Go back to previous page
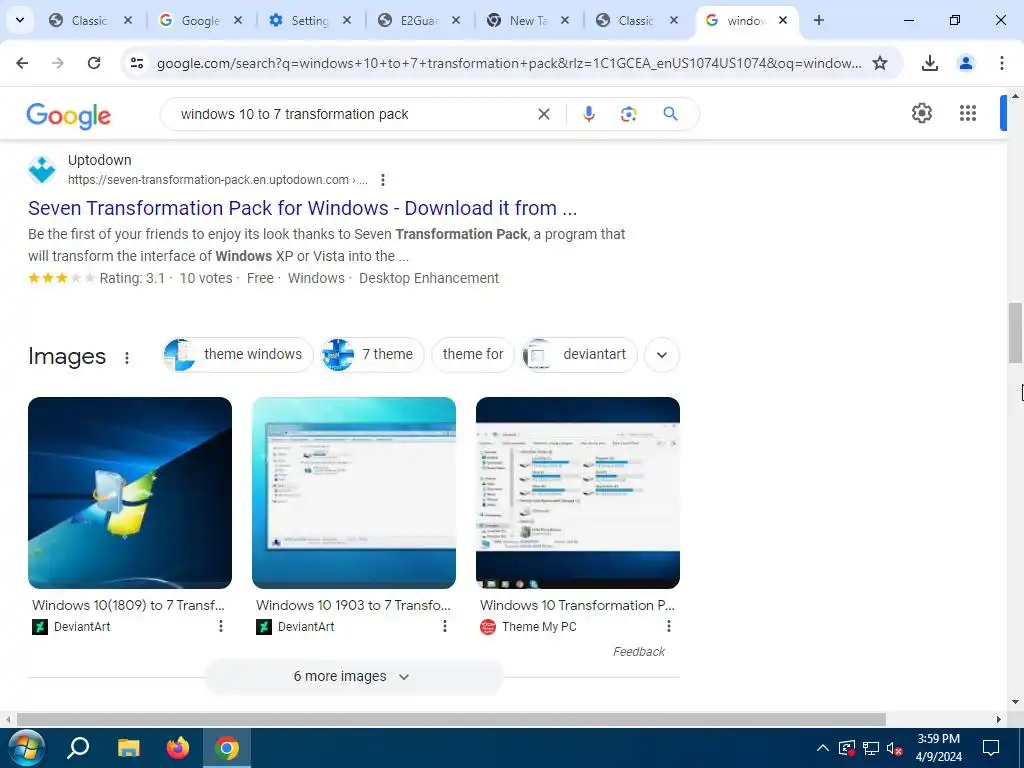Image resolution: width=1024 pixels, height=768 pixels. tap(22, 63)
